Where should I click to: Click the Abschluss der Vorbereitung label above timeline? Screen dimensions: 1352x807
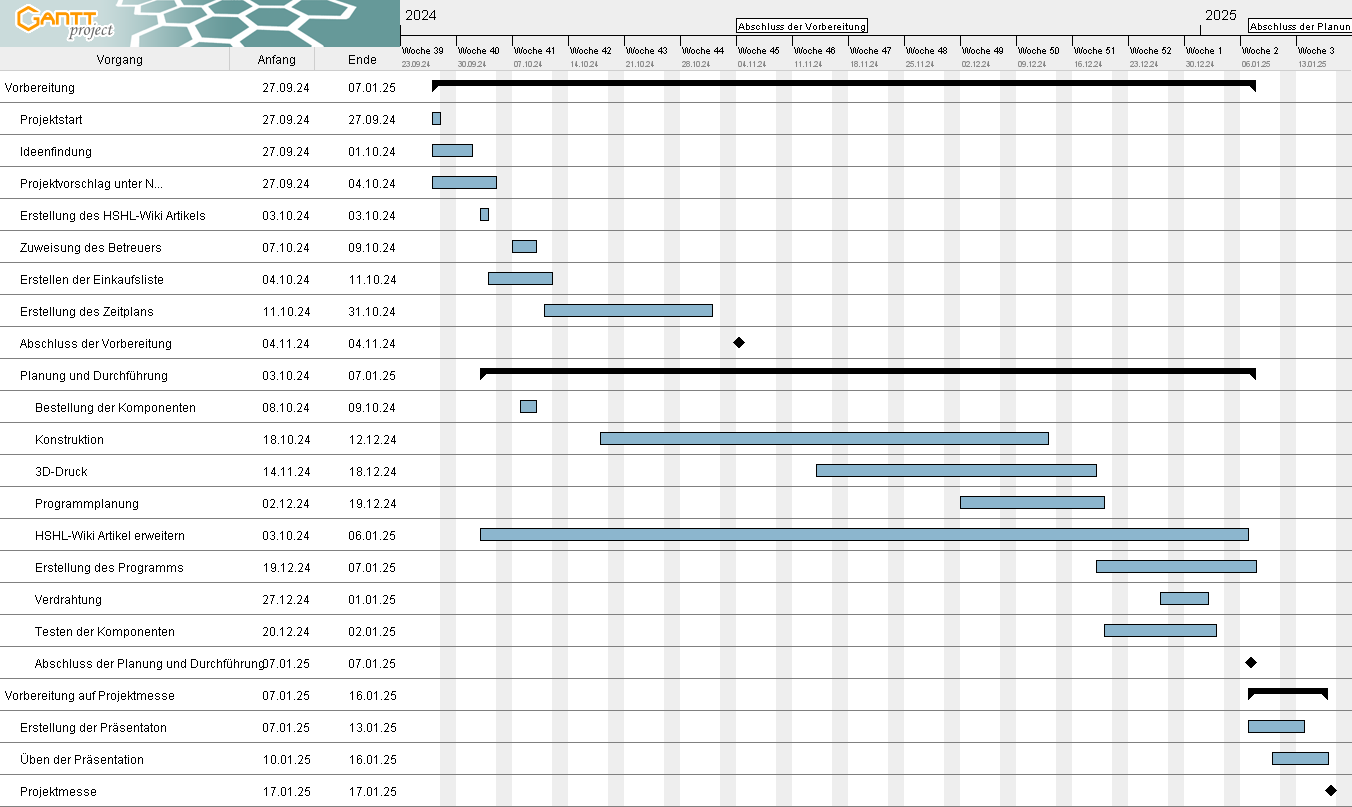tap(801, 26)
